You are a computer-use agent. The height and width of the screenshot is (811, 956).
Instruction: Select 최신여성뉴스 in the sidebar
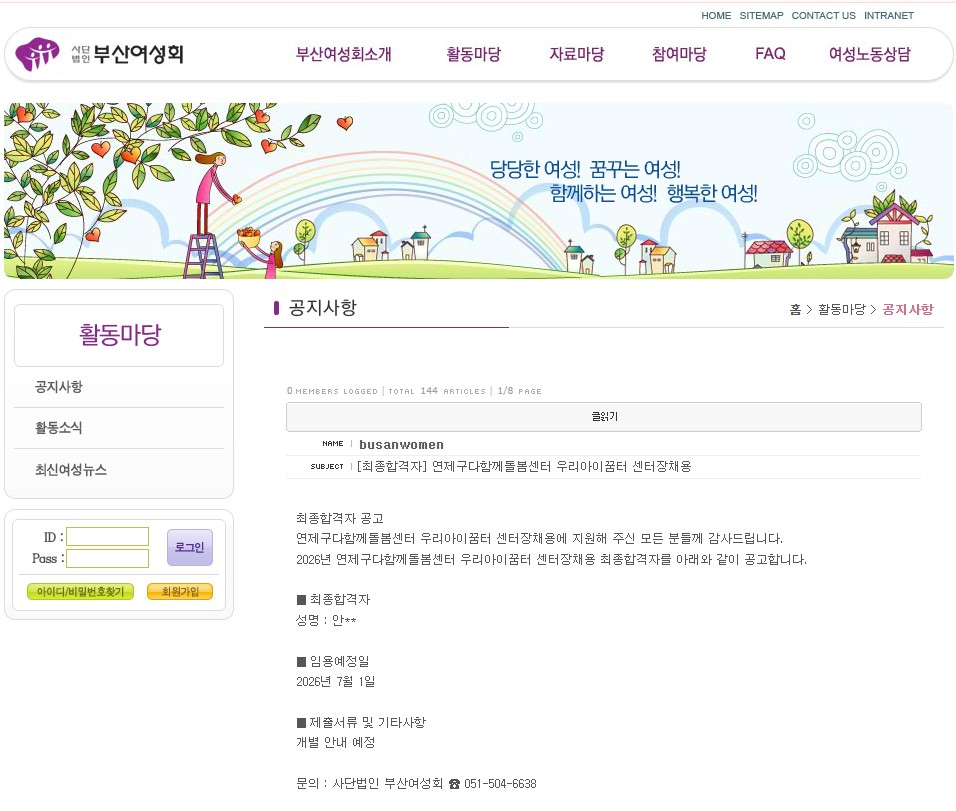coord(71,470)
